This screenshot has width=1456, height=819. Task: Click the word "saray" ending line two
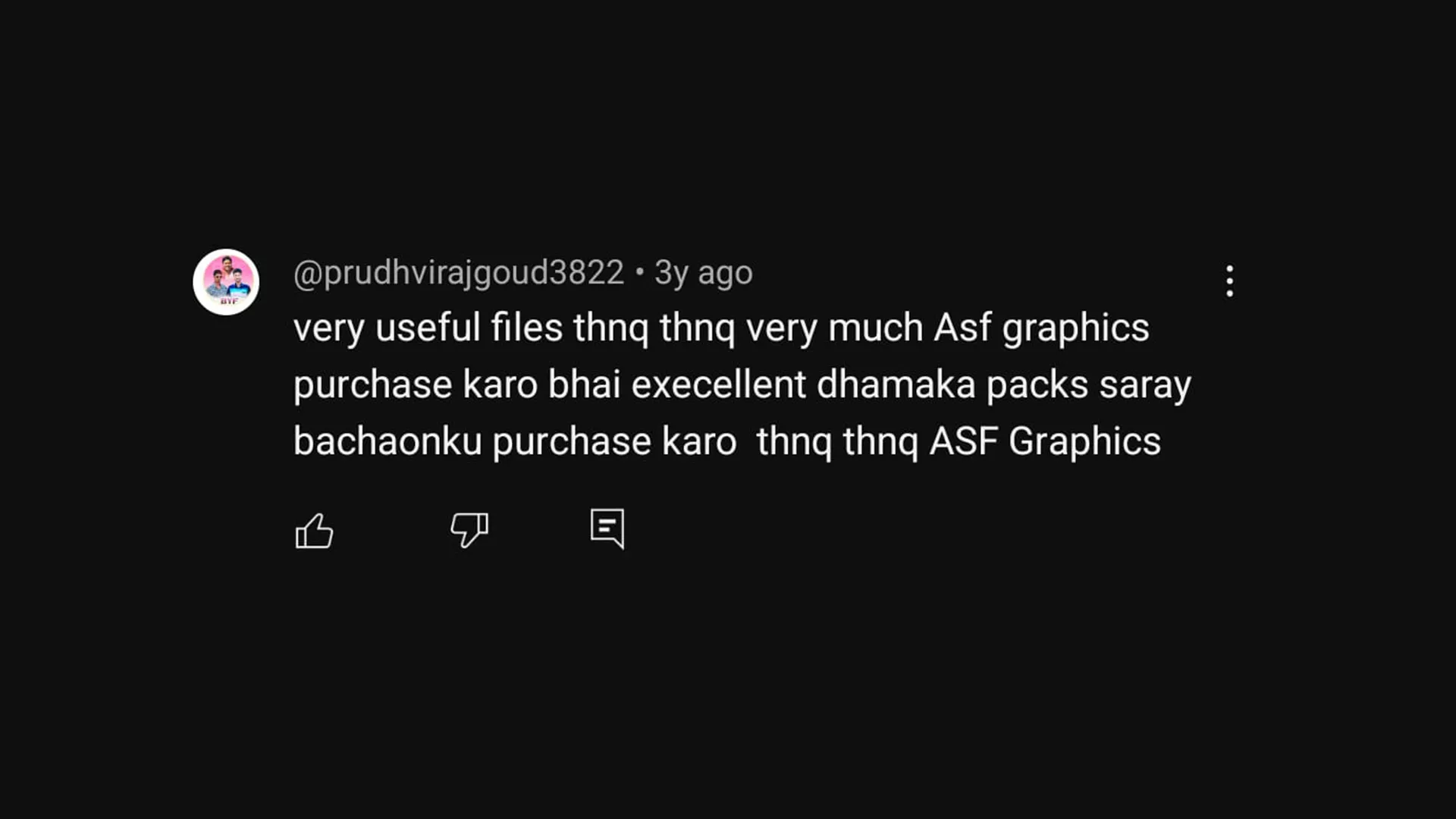click(x=1145, y=384)
